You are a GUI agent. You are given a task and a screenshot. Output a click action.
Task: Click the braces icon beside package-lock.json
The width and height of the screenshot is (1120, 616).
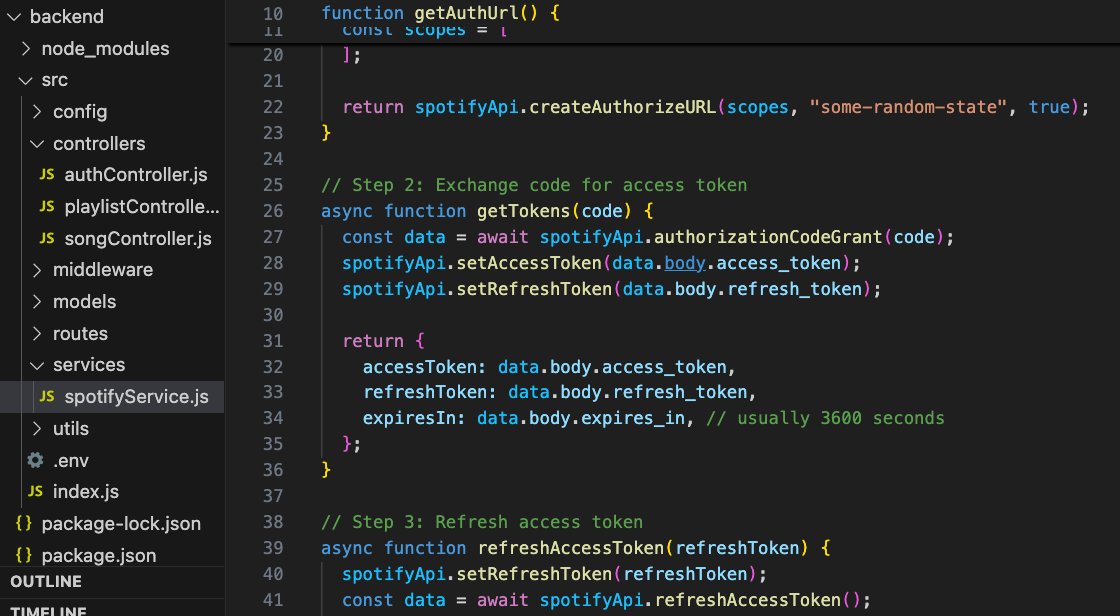pyautogui.click(x=24, y=523)
